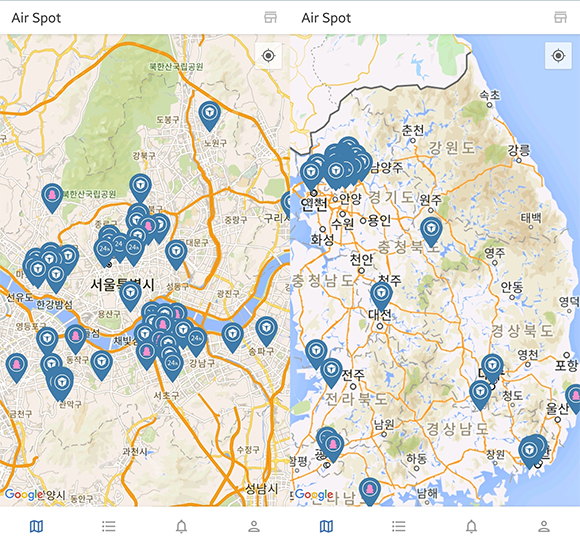Open profile icon in right bottom bar
The image size is (580, 546).
(x=544, y=526)
